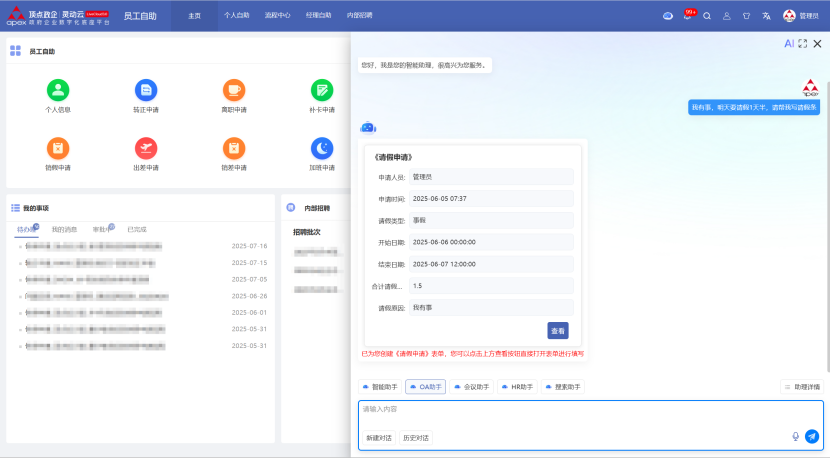The image size is (830, 458).
Task: Click the language translate icon
Action: click(766, 16)
